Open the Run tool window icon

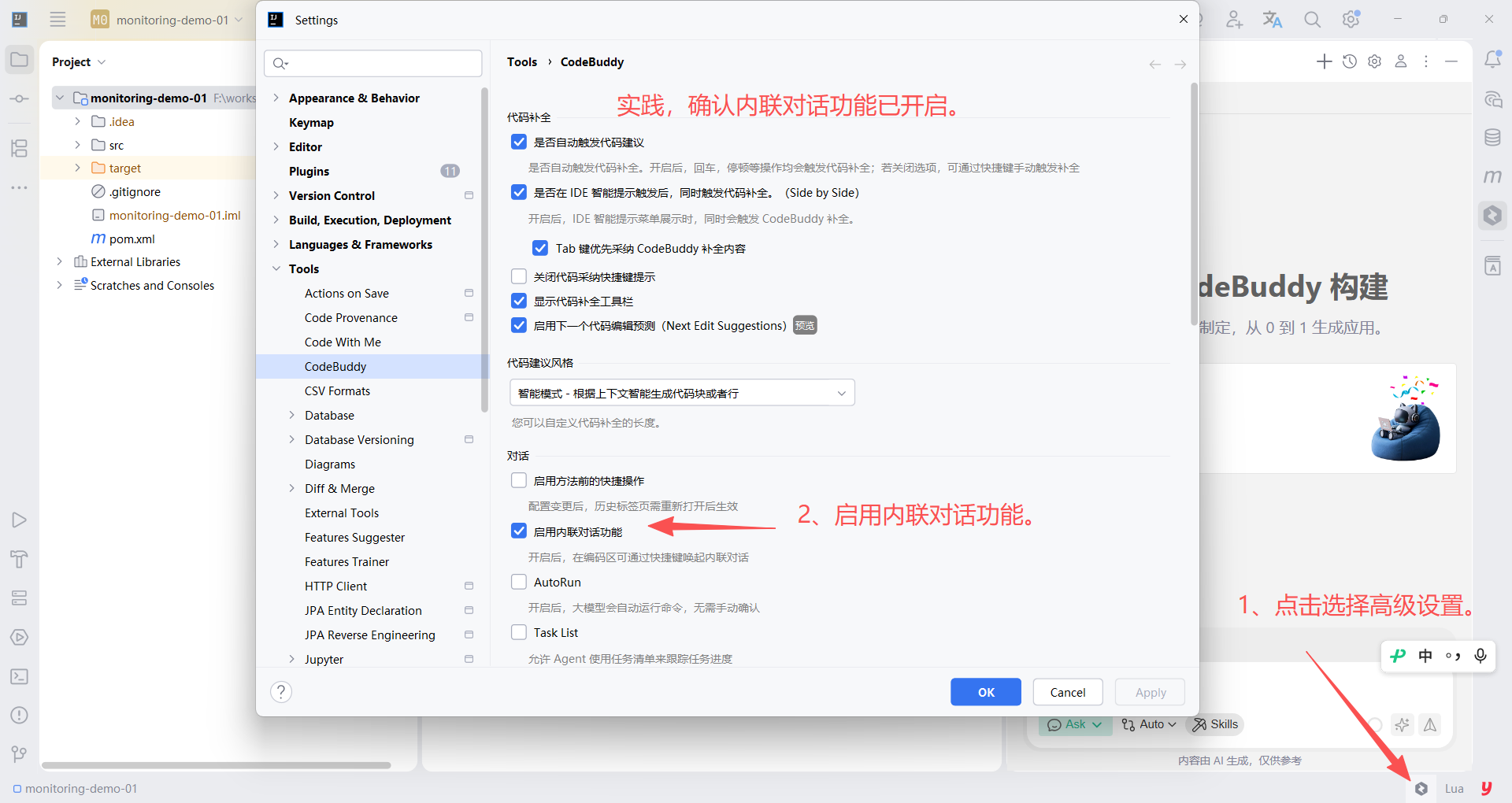click(x=20, y=520)
